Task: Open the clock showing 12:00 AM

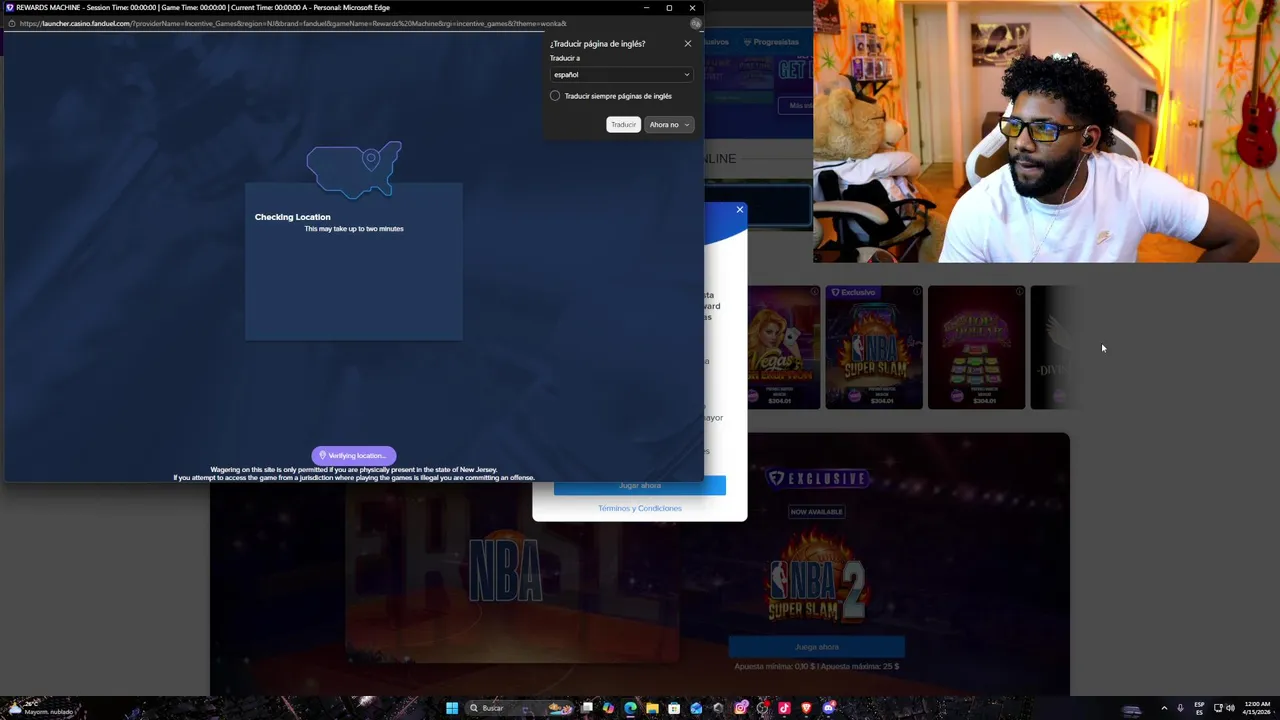Action: pos(1256,708)
